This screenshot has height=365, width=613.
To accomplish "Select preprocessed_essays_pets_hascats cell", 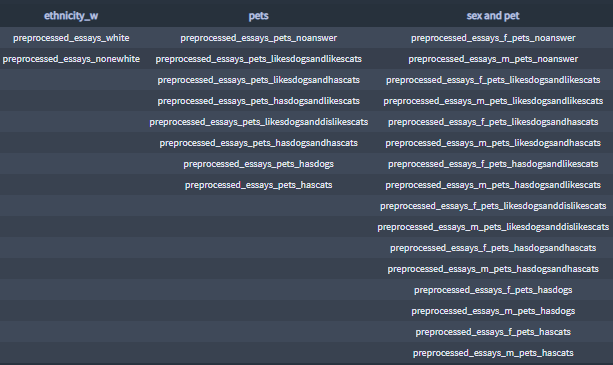I will (258, 185).
